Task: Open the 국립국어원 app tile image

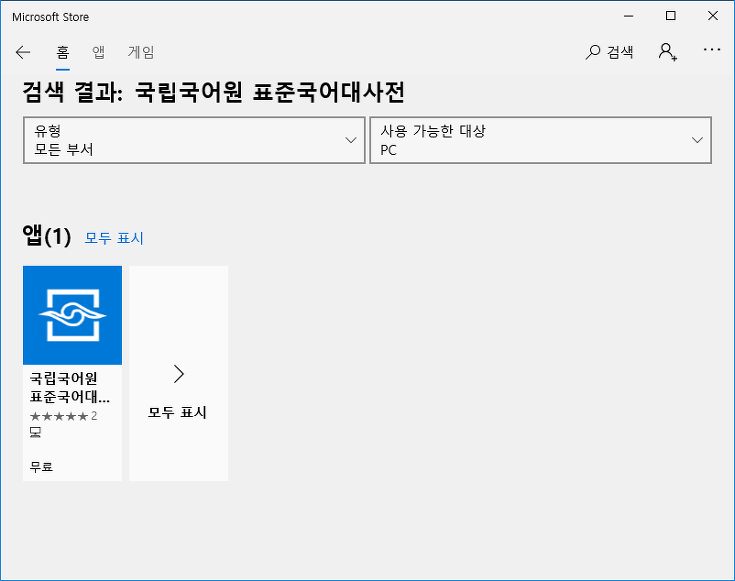Action: click(72, 315)
